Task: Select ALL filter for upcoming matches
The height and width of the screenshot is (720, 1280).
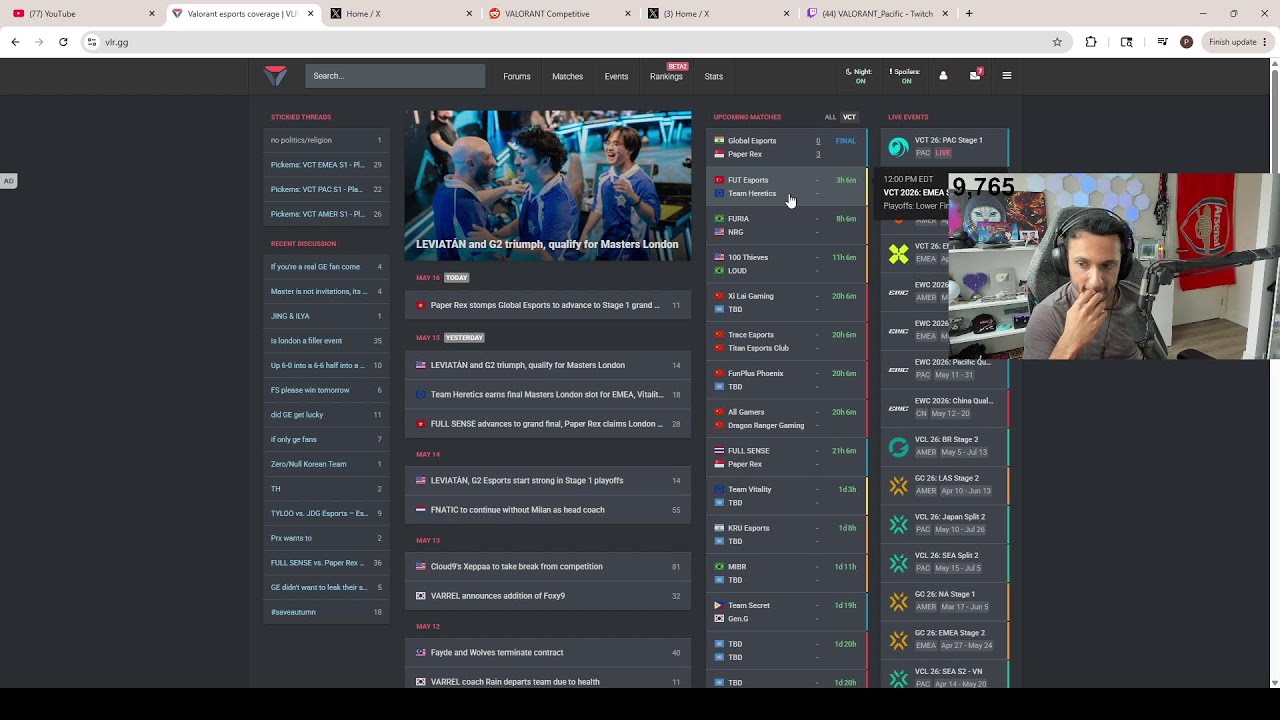Action: (x=830, y=117)
